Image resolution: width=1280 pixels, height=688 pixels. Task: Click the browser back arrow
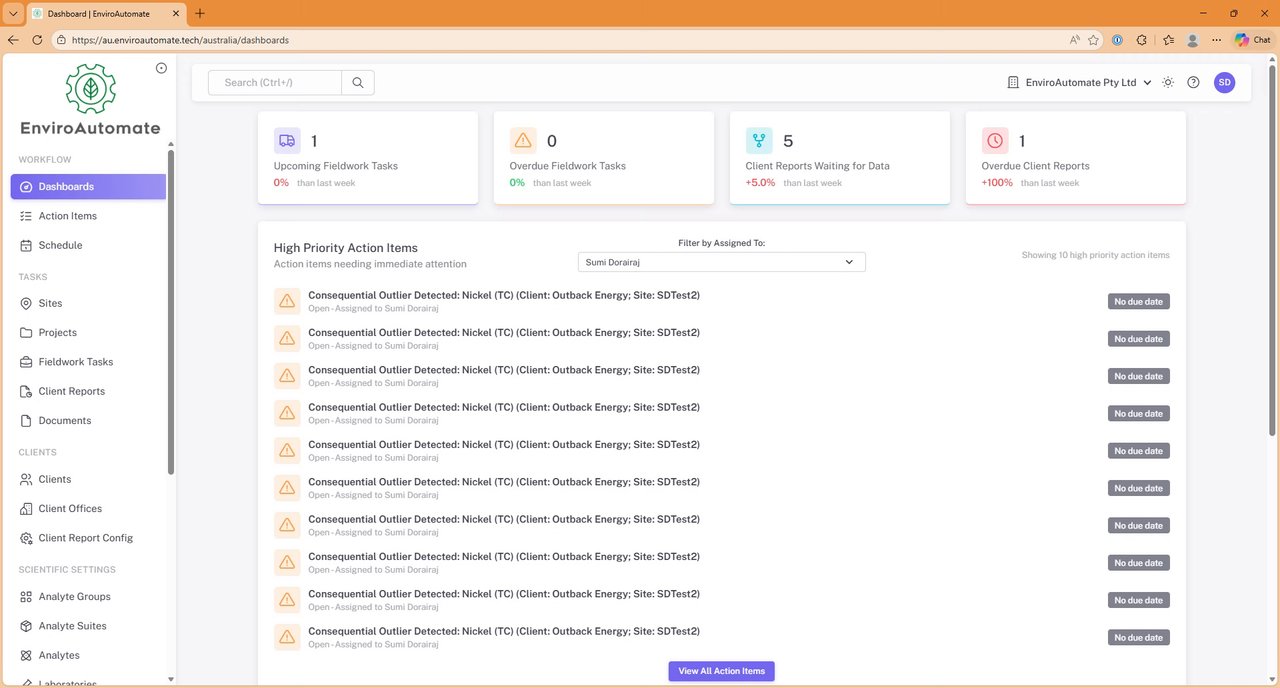coord(13,40)
